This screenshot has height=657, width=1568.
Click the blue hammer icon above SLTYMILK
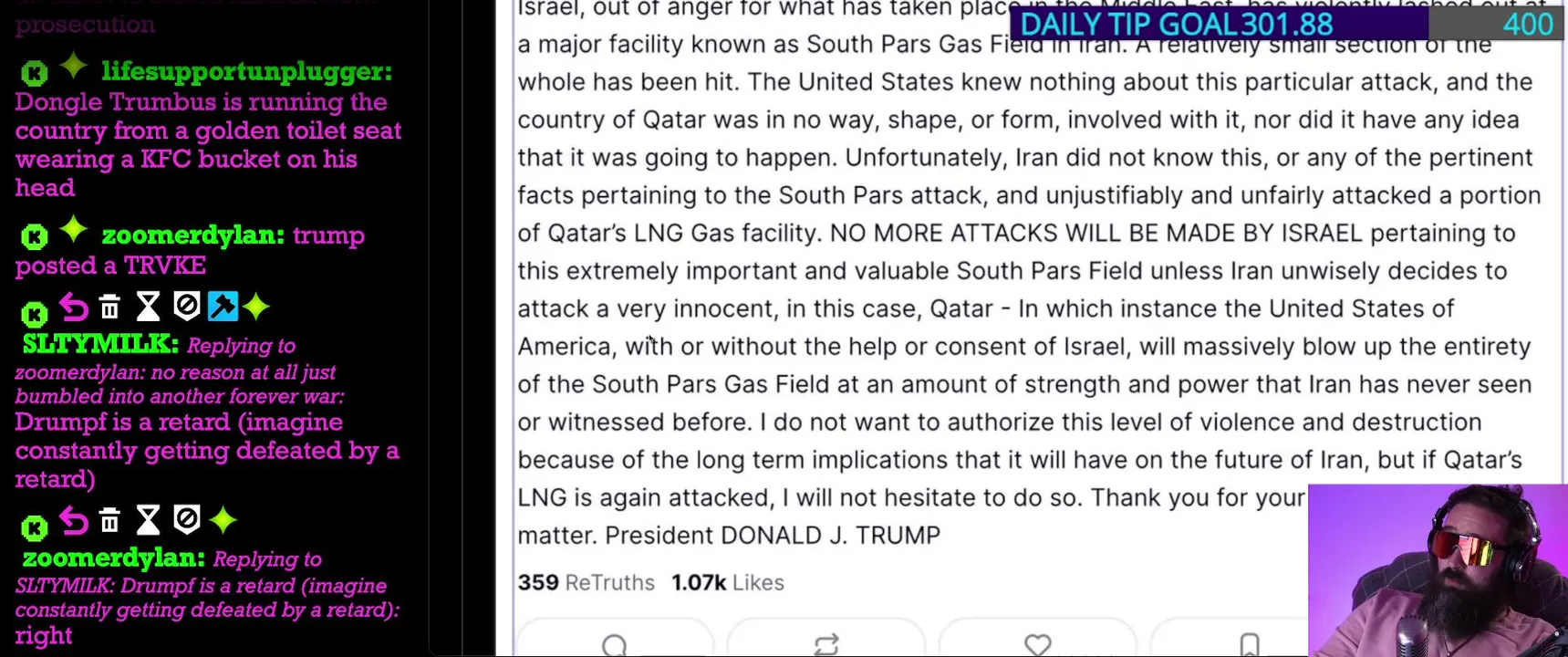point(223,307)
